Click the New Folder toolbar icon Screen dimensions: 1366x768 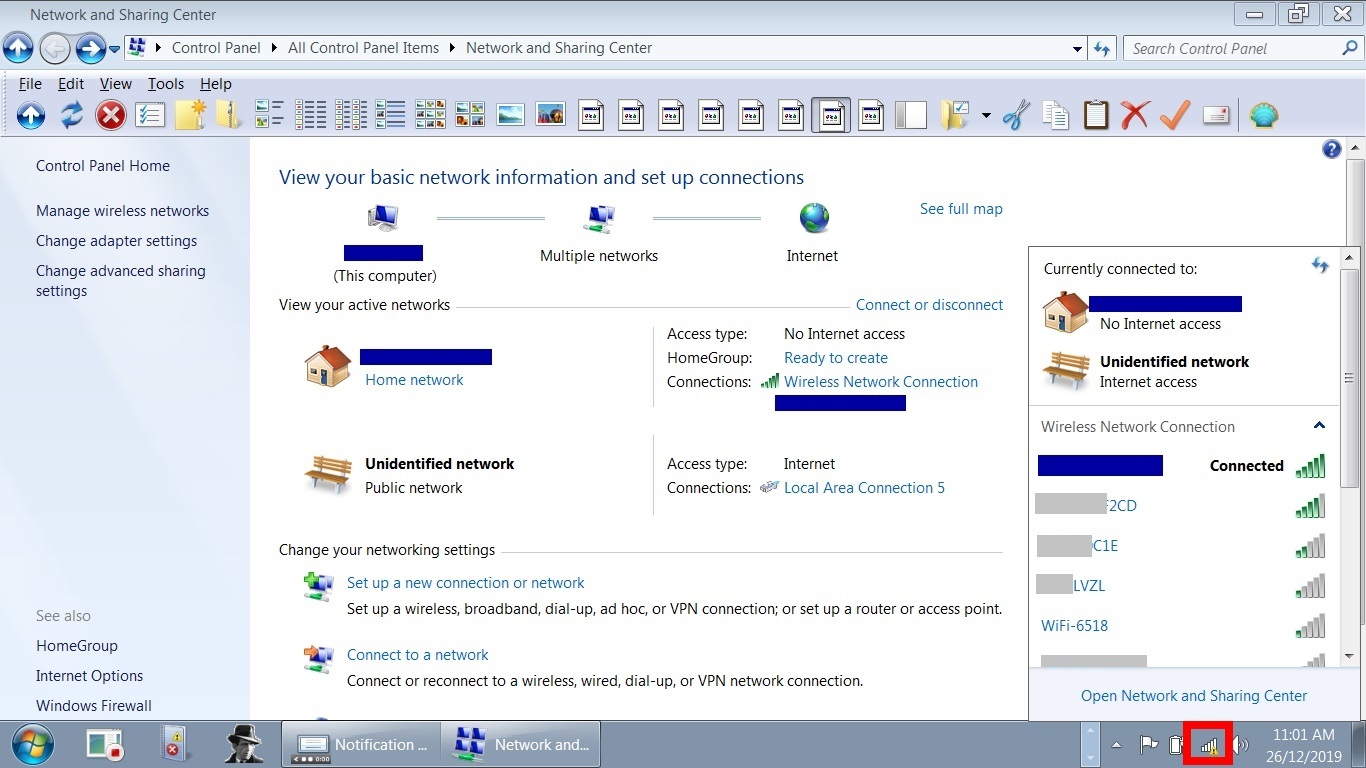click(190, 116)
